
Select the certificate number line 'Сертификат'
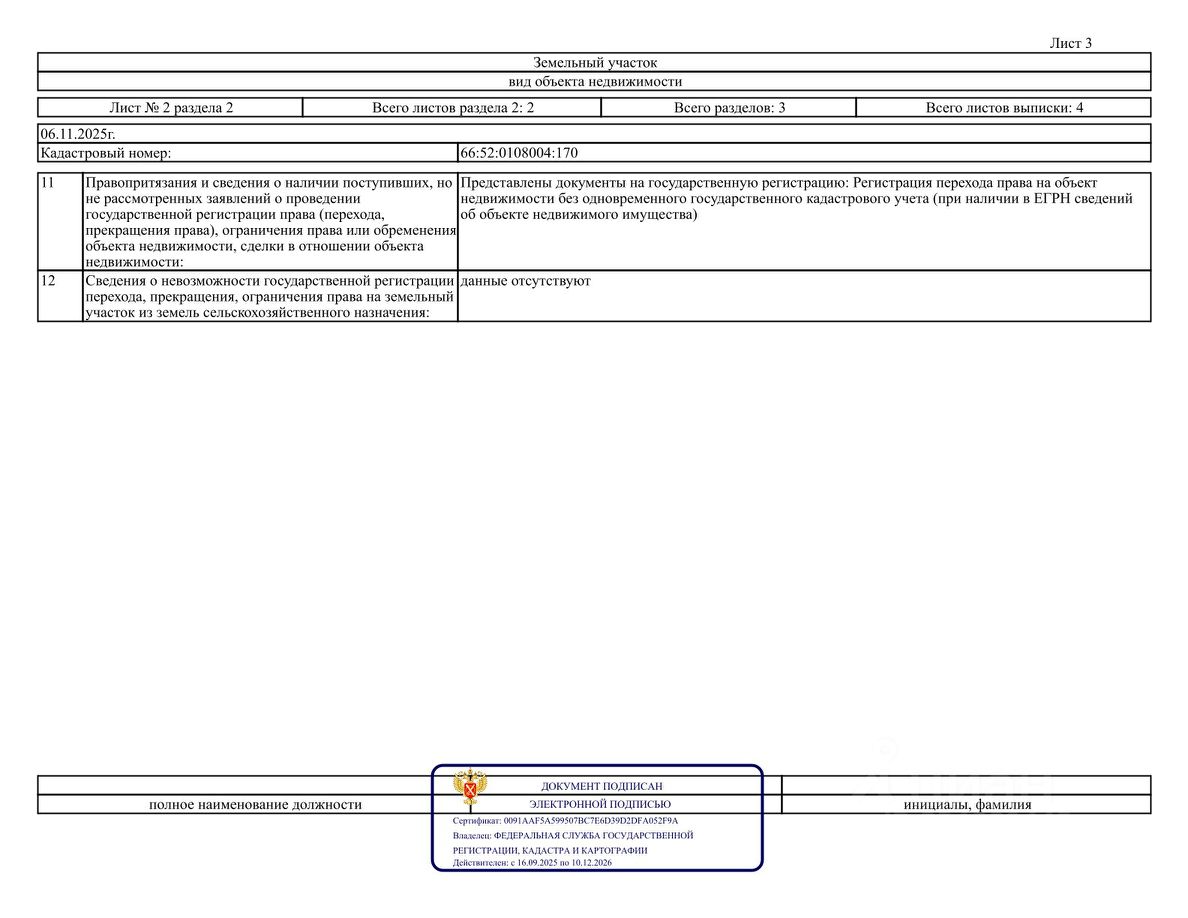pyautogui.click(x=565, y=820)
